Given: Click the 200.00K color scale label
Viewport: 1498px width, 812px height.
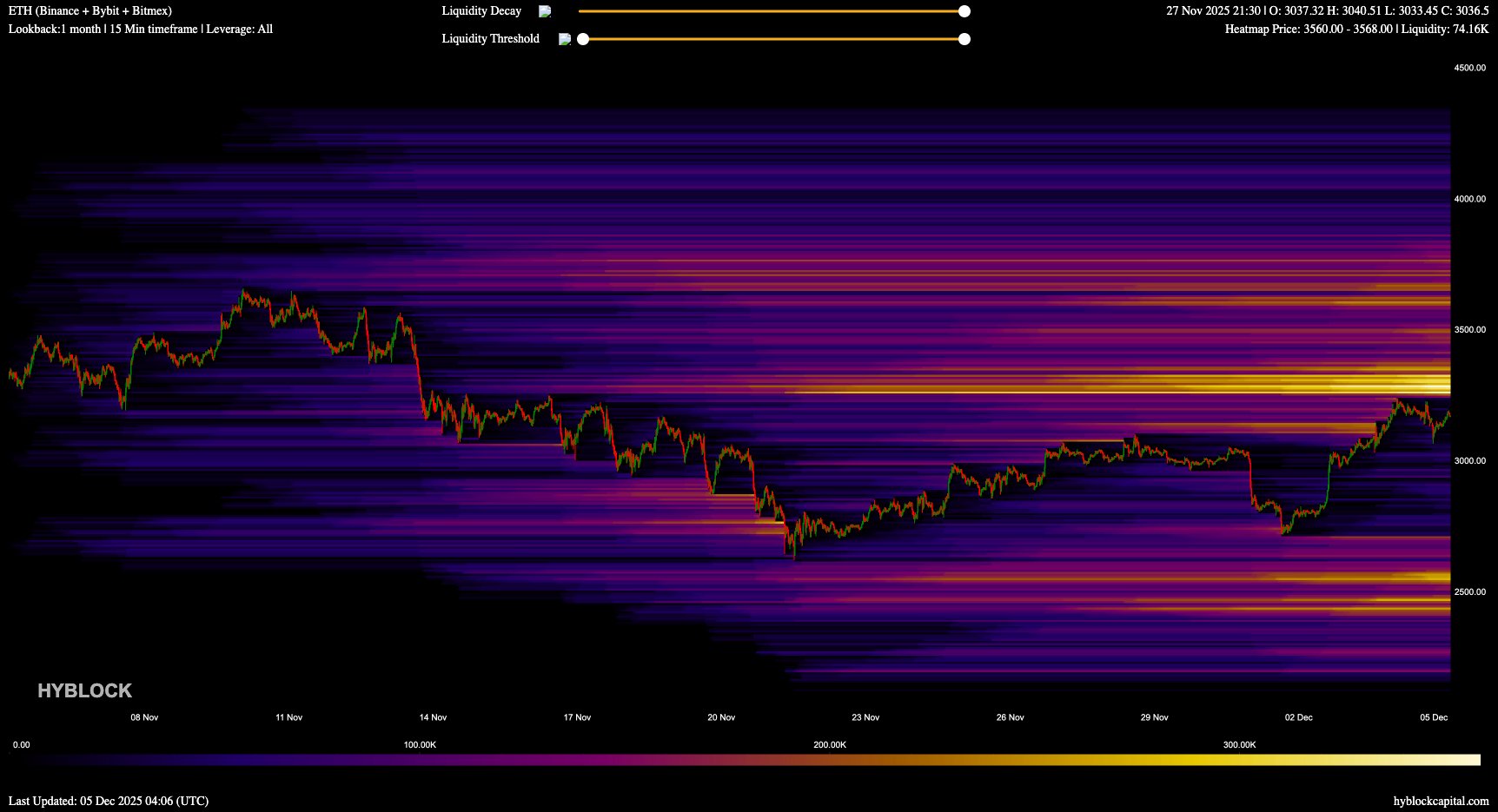Looking at the screenshot, I should [x=830, y=745].
